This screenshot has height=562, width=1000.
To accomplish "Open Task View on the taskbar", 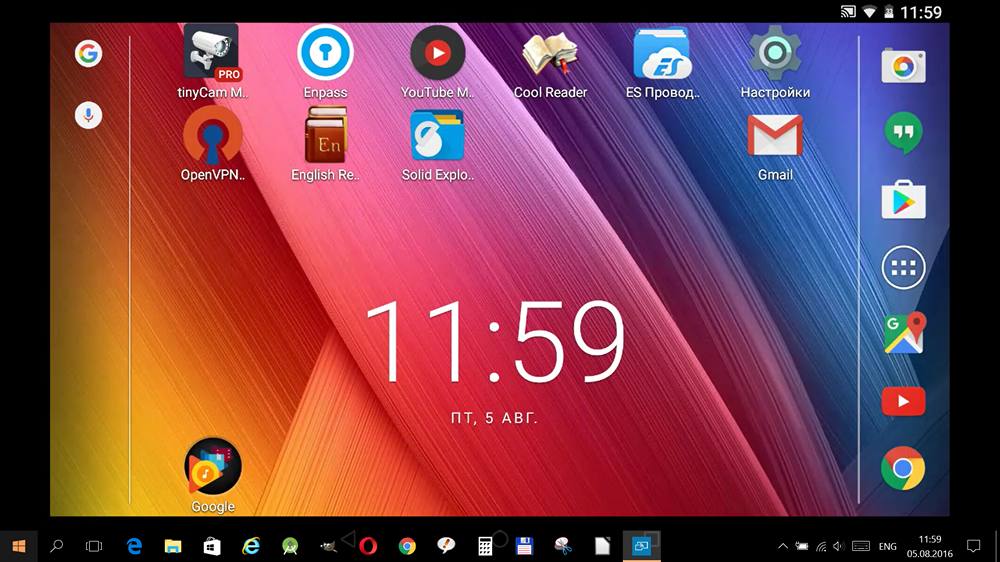I will pyautogui.click(x=94, y=546).
